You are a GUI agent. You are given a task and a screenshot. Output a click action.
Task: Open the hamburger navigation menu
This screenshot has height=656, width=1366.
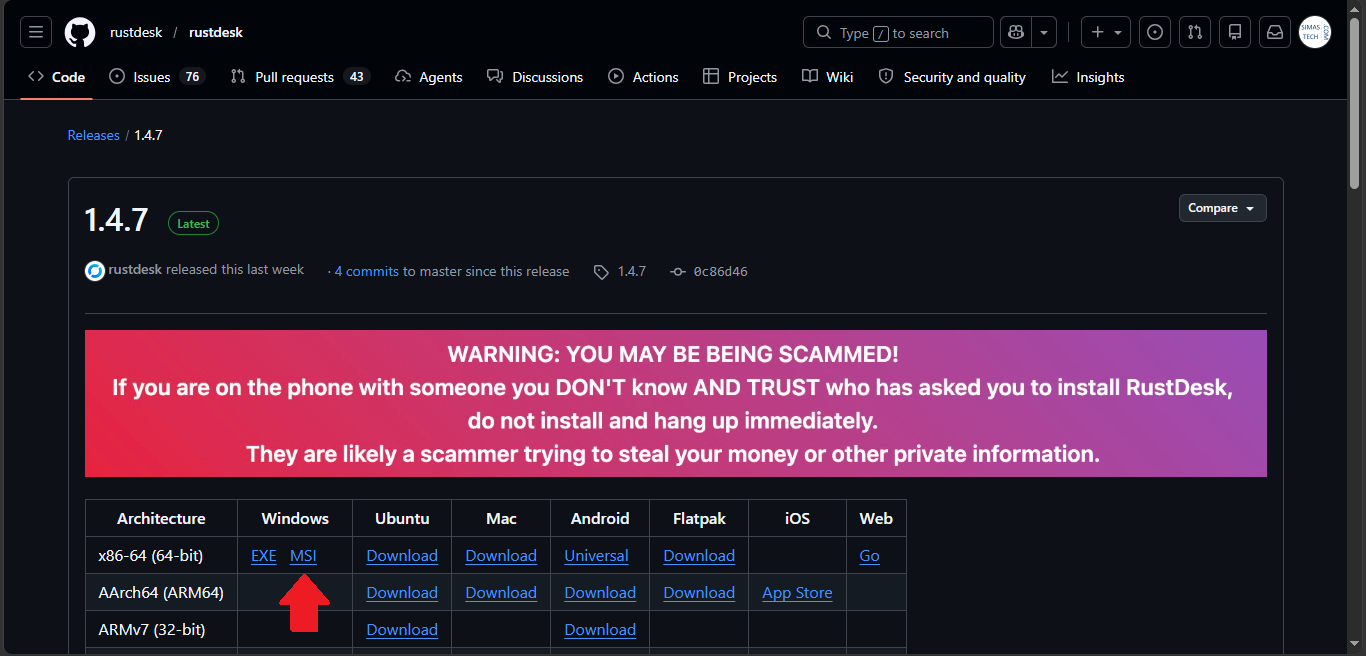[36, 33]
